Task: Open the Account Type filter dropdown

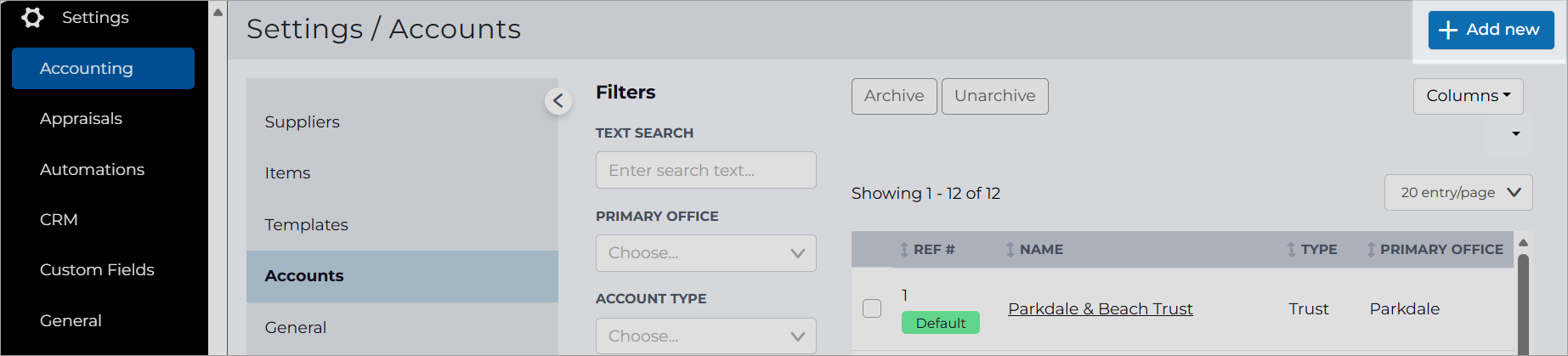Action: 705,336
